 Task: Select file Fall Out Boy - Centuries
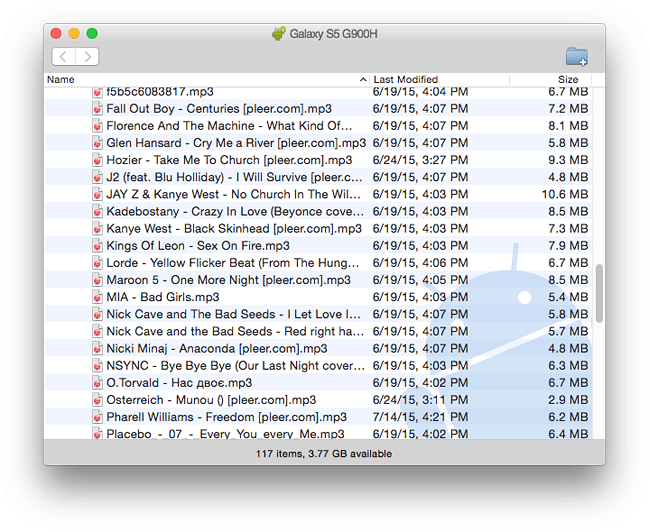[x=219, y=109]
